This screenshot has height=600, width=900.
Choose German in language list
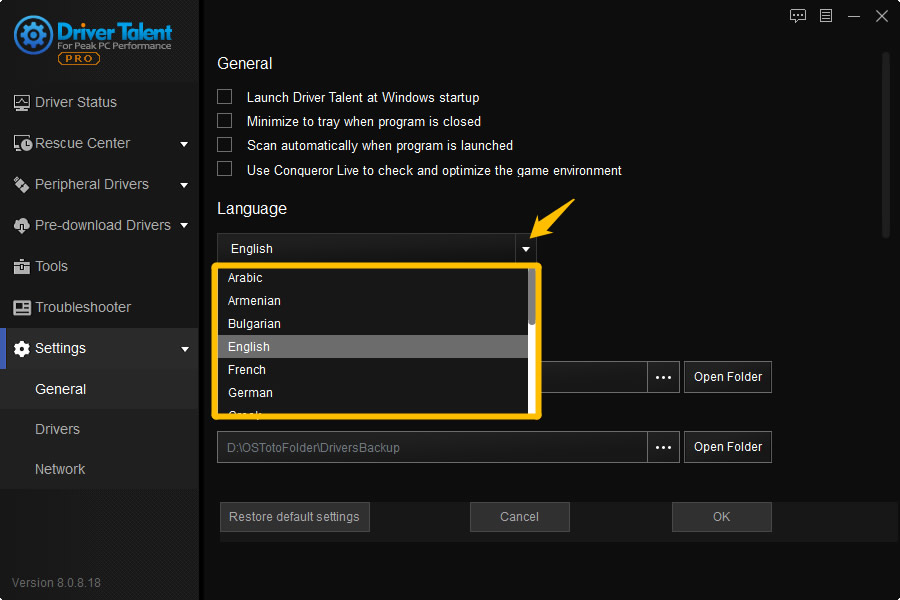coord(373,393)
